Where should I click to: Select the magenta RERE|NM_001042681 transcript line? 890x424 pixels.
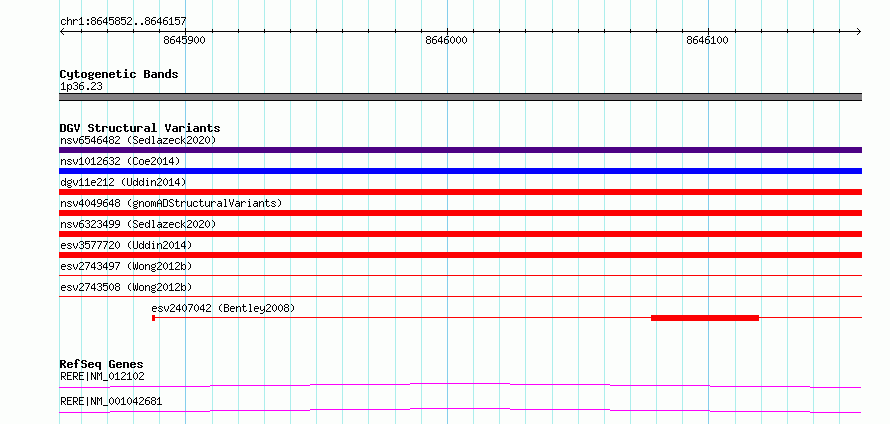tap(460, 410)
